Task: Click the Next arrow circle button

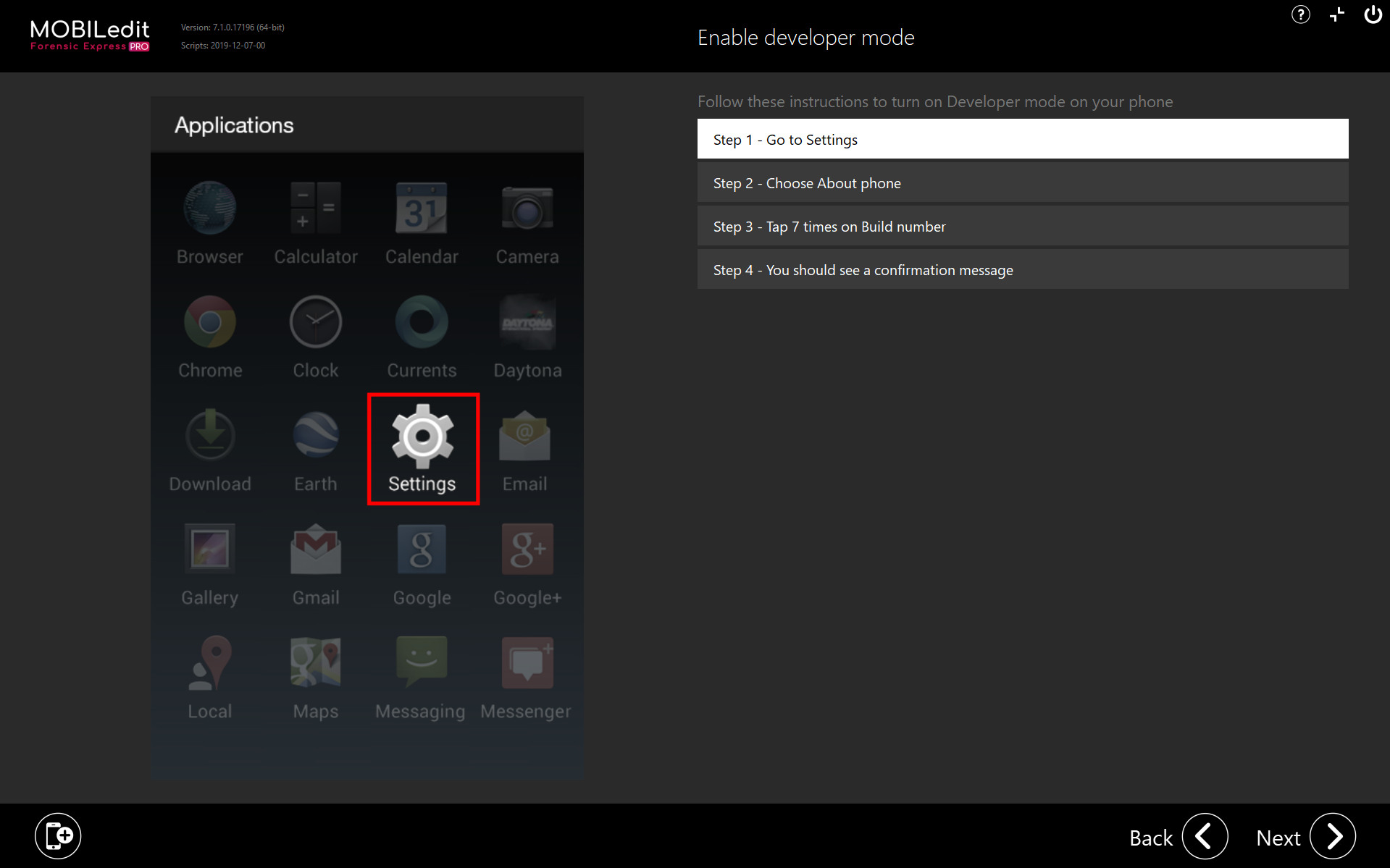Action: (x=1333, y=836)
